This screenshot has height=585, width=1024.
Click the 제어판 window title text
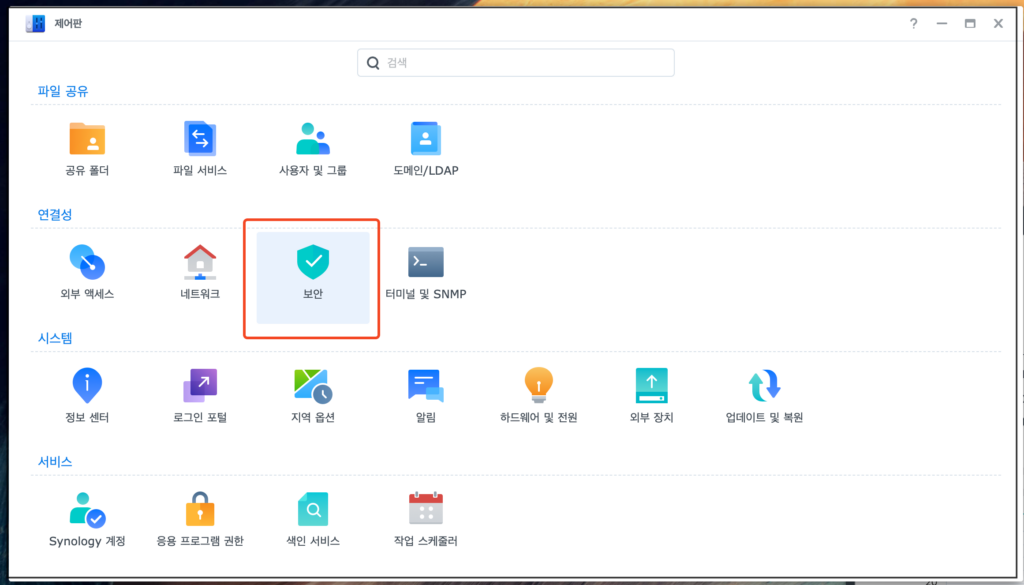coord(68,24)
